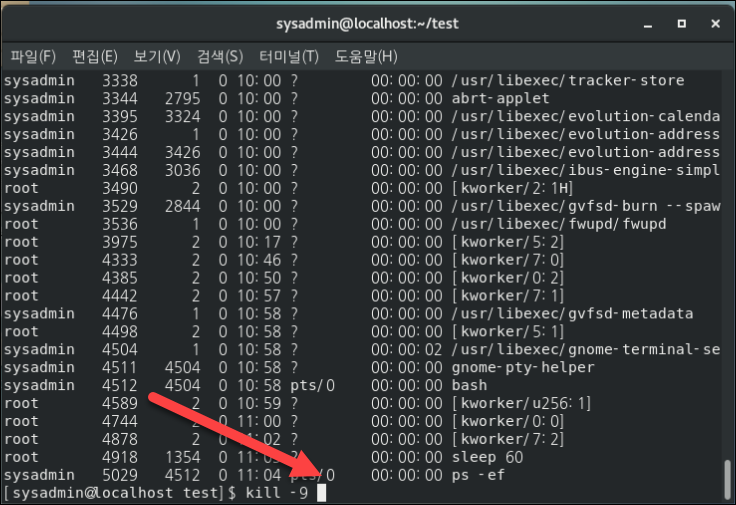Click PID 4385 in the process list
The image size is (736, 505).
pyautogui.click(x=120, y=278)
